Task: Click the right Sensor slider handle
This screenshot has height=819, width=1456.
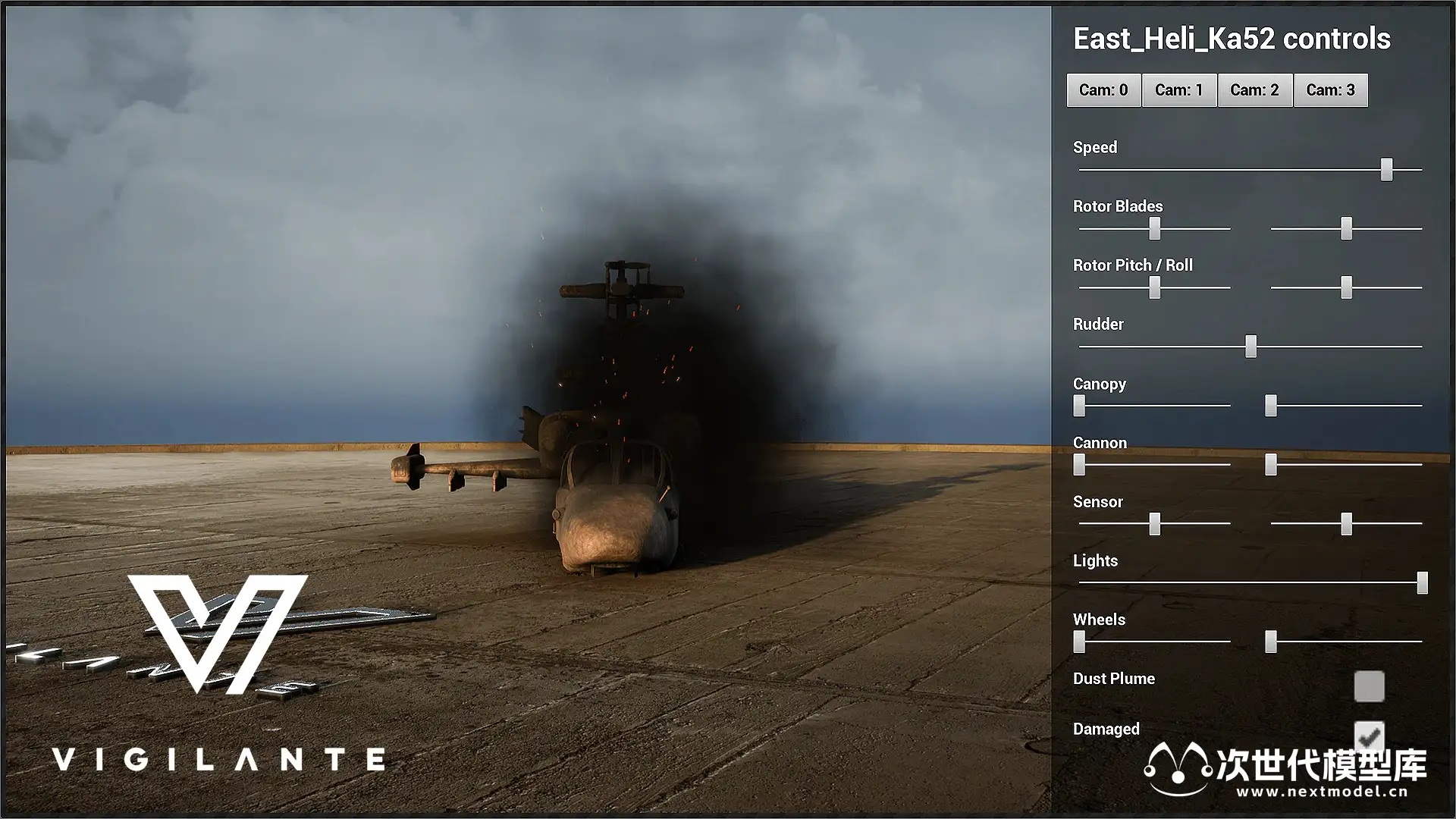Action: point(1346,523)
